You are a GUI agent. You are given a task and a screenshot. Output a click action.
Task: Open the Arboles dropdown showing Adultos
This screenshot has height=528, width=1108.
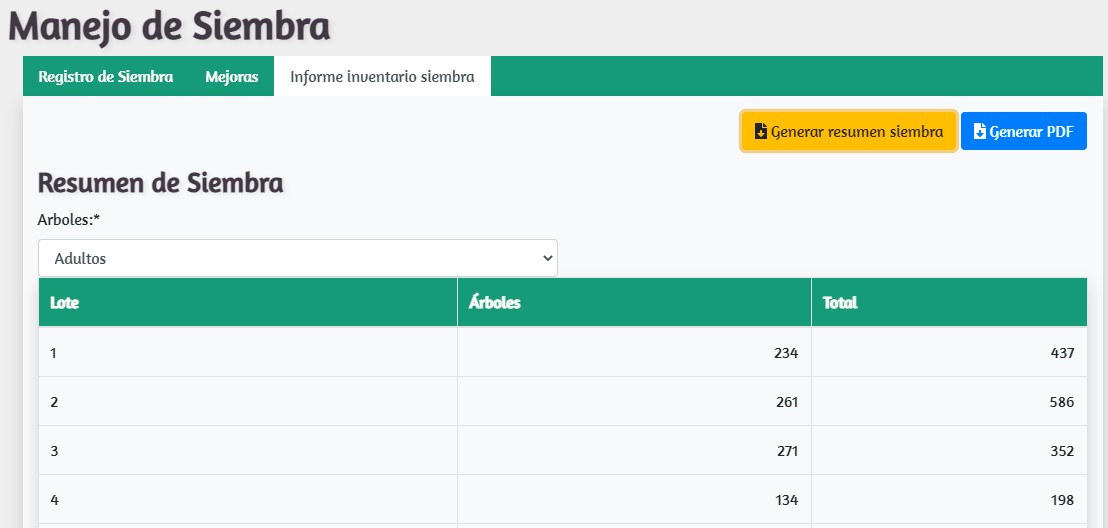tap(297, 258)
